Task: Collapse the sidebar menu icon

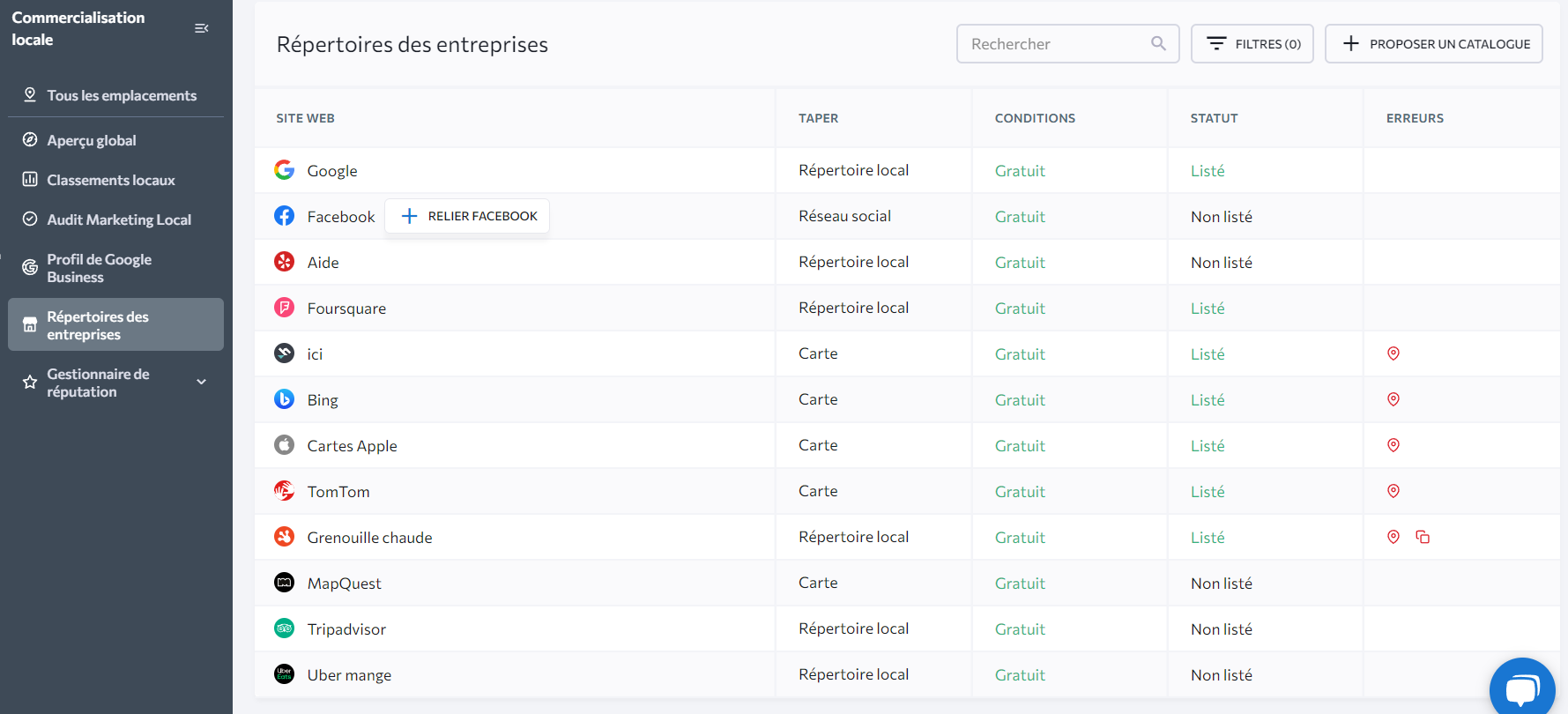Action: point(201,28)
